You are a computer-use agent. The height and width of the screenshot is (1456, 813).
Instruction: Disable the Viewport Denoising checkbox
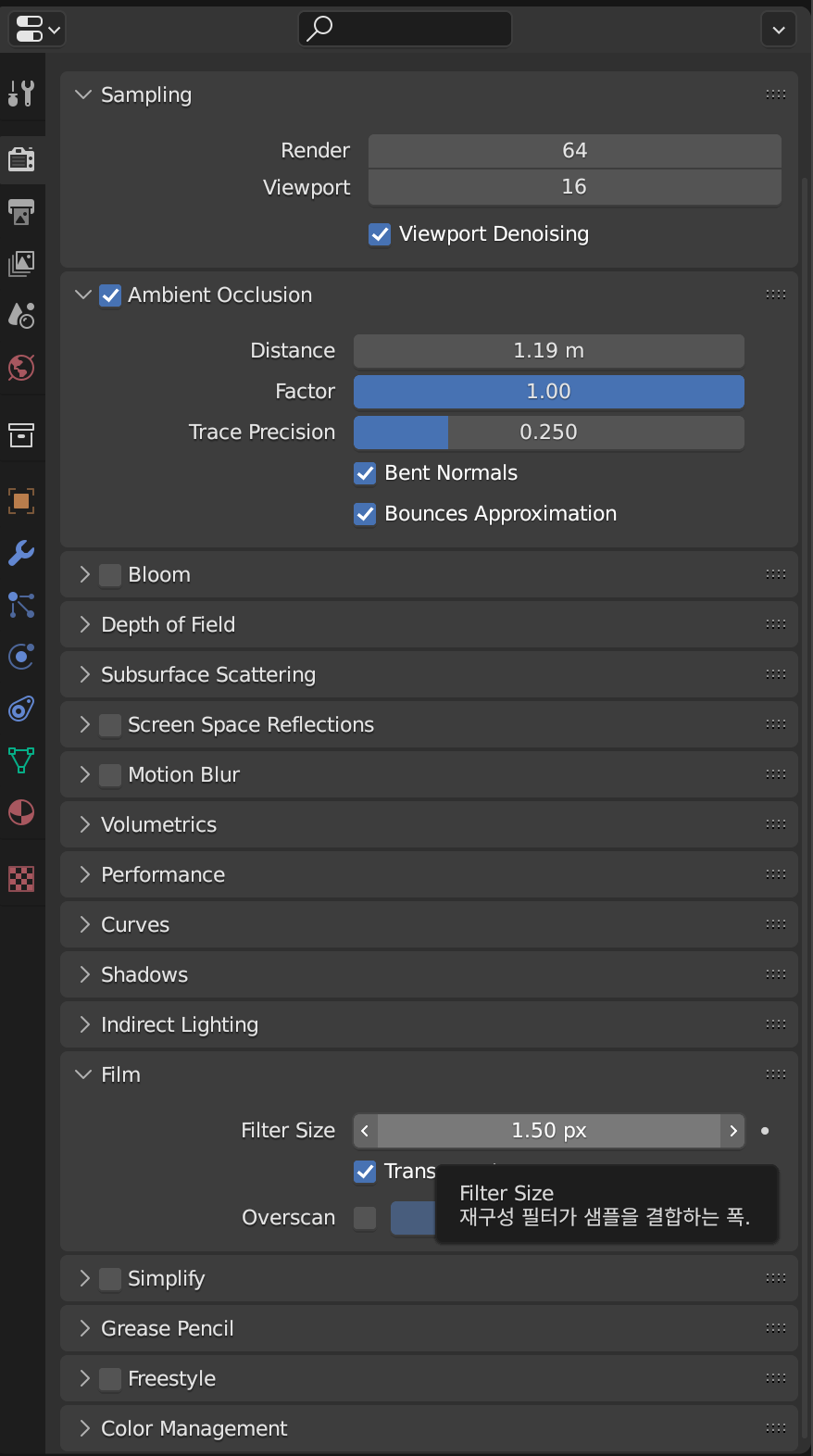click(380, 234)
